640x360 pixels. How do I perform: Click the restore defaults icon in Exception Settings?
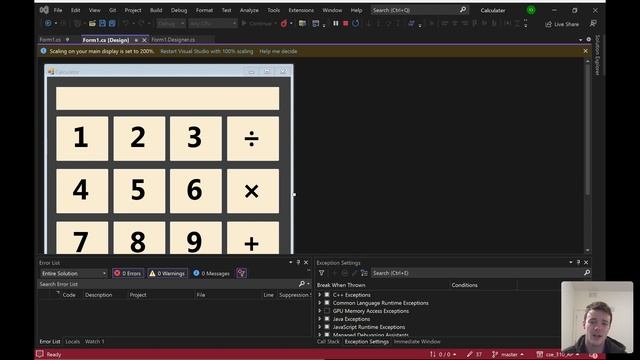coord(364,273)
